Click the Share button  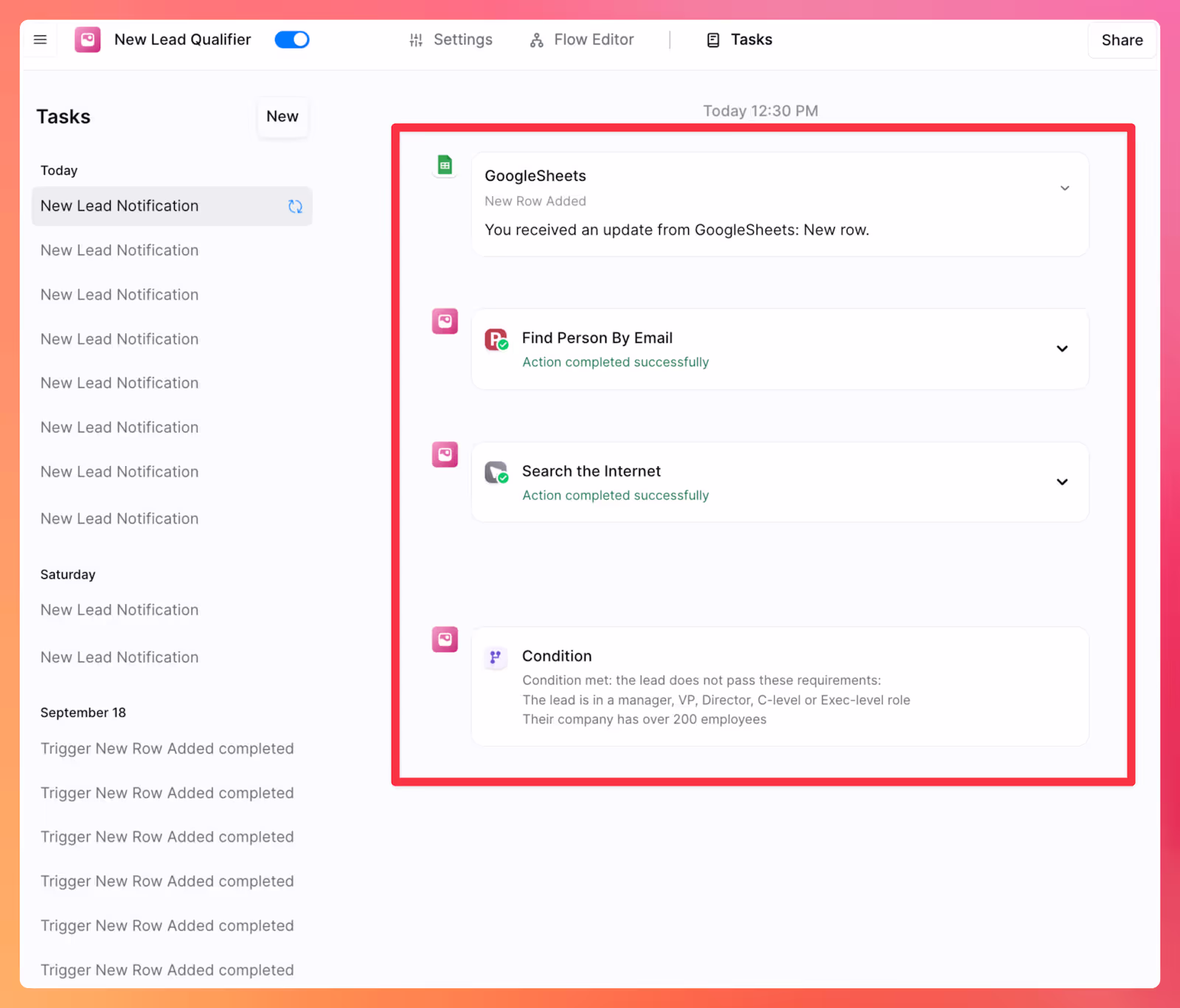point(1122,40)
